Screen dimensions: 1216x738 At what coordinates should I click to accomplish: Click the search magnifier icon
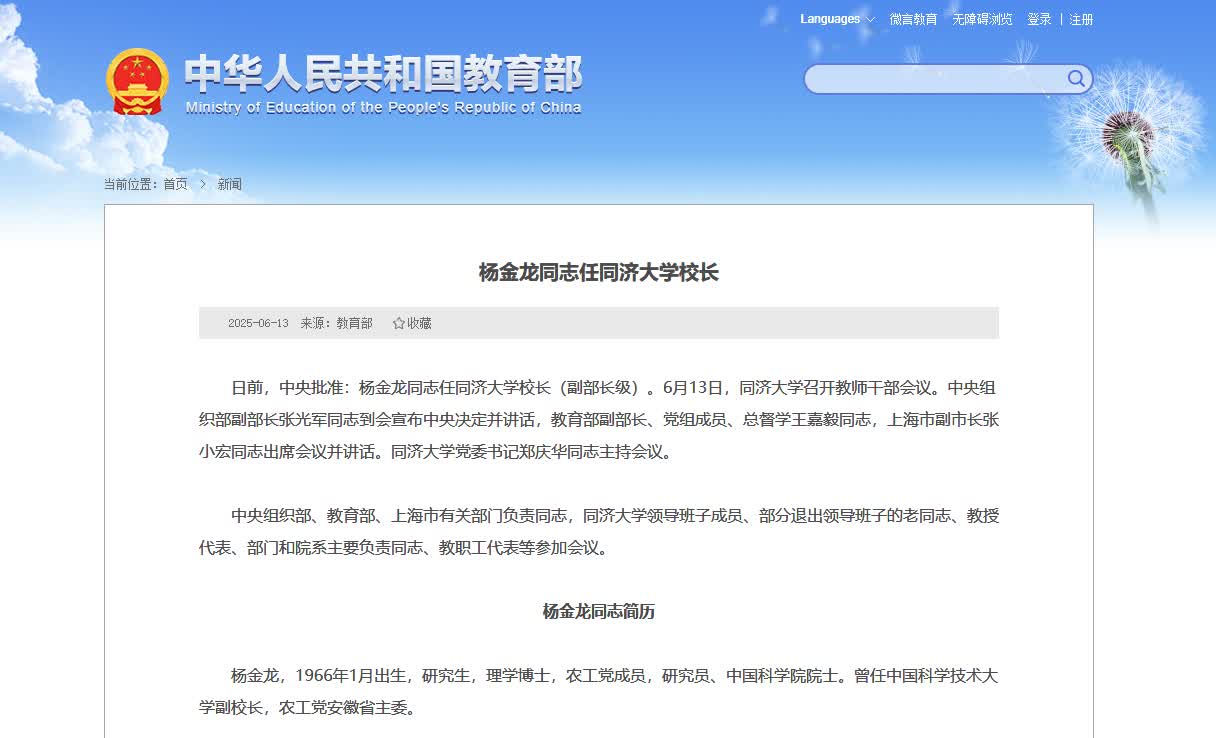click(1076, 79)
